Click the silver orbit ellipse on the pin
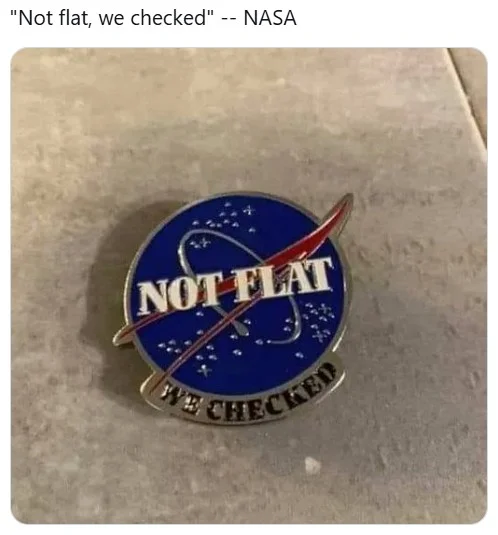Image resolution: width=498 pixels, height=535 pixels. tap(239, 287)
